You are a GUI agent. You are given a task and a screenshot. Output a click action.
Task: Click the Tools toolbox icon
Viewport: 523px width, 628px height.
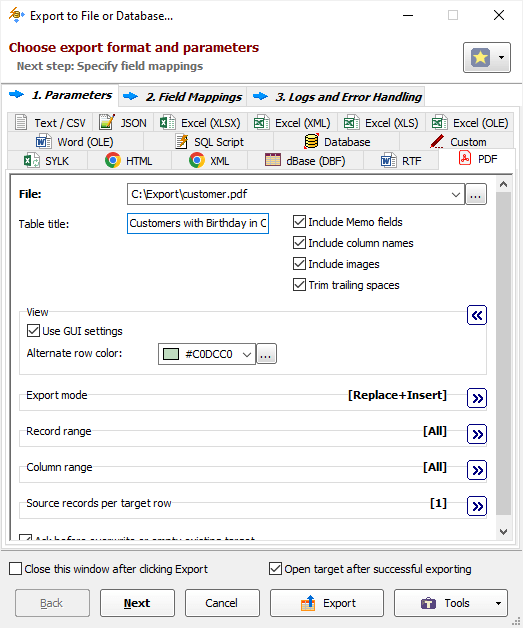(428, 603)
